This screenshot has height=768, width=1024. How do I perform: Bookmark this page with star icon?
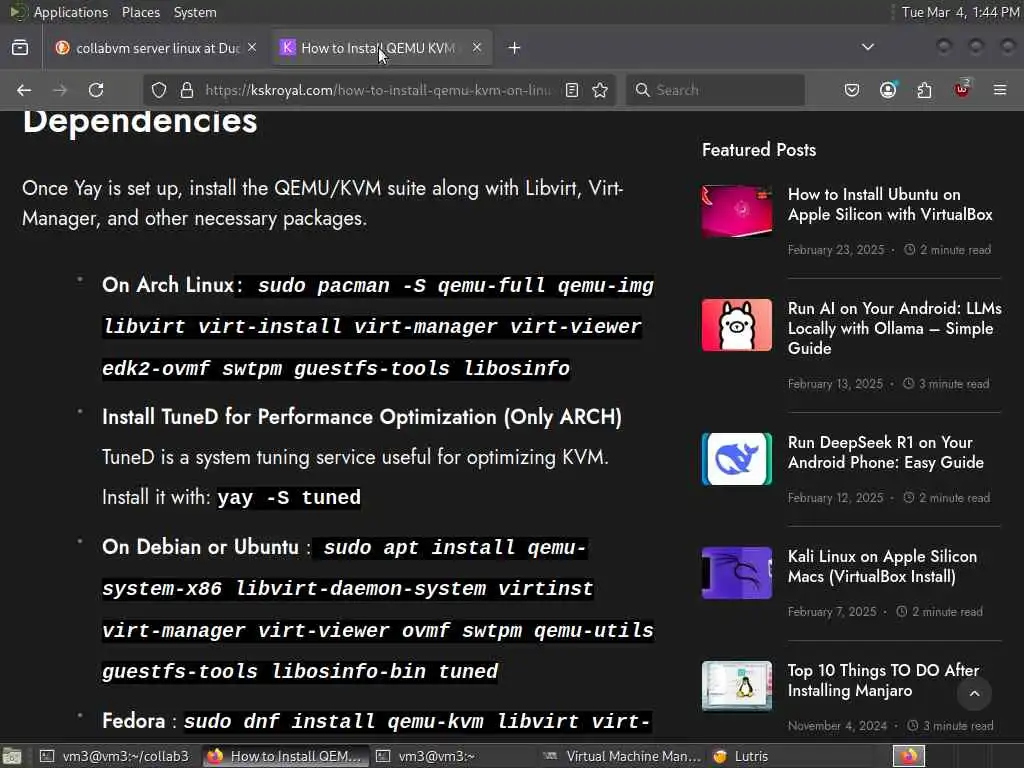pyautogui.click(x=600, y=90)
